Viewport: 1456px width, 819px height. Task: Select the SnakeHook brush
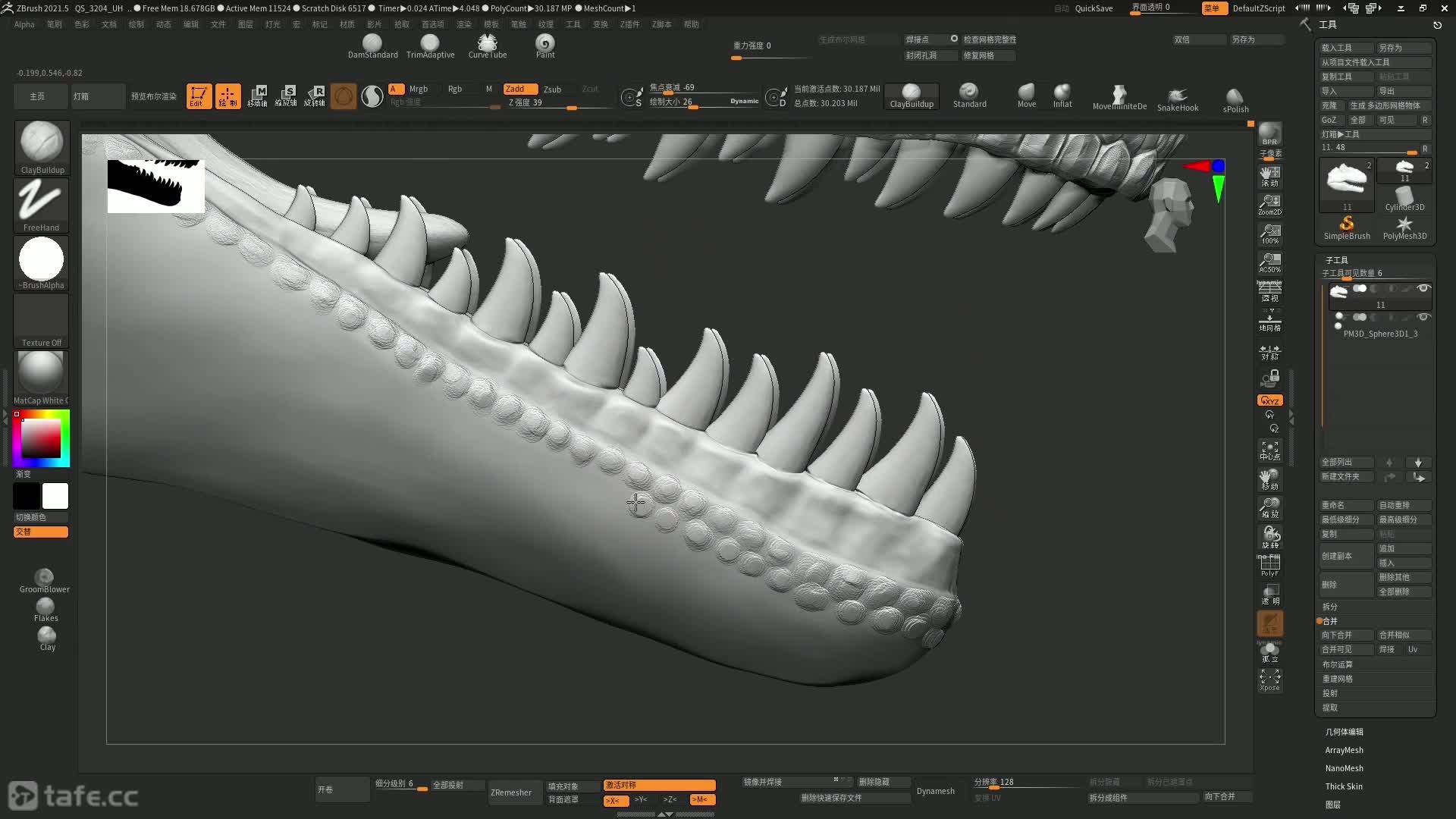1178,99
